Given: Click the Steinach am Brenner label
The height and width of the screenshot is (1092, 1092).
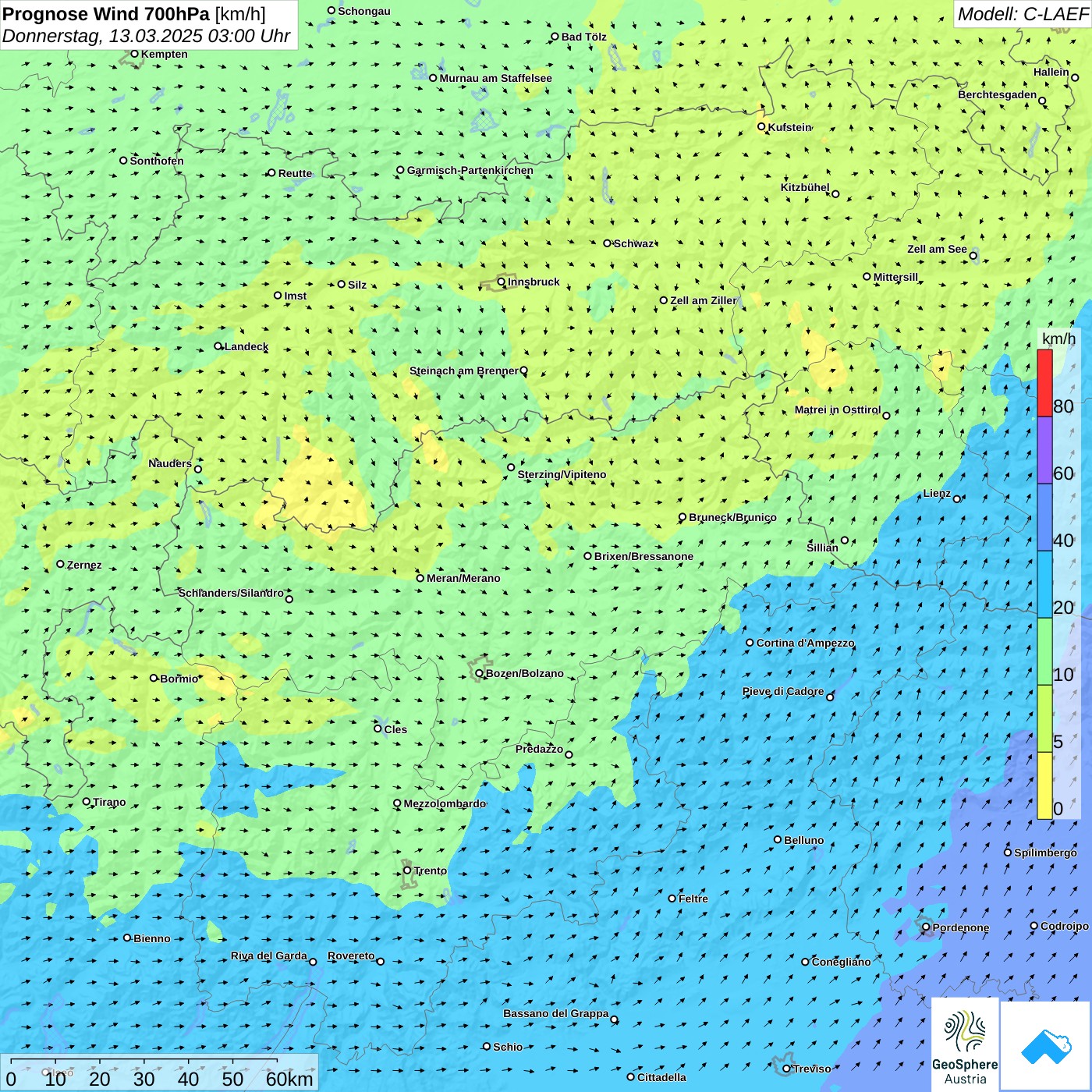Looking at the screenshot, I should (464, 370).
